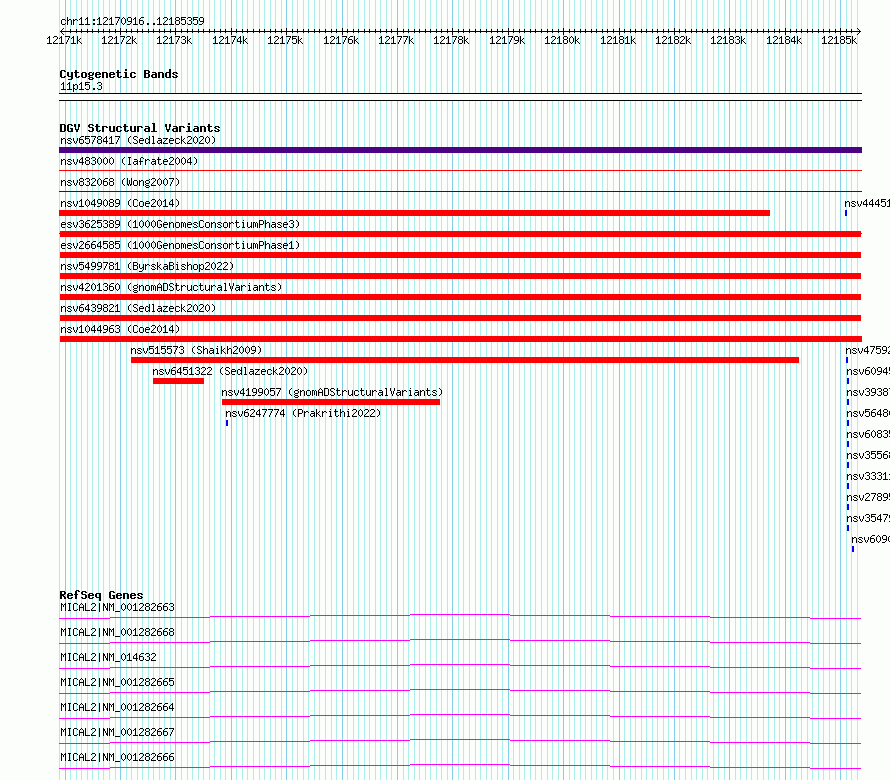Image resolution: width=890 pixels, height=780 pixels.
Task: Pick the 12177k coordinate on the ruler
Action: click(396, 40)
